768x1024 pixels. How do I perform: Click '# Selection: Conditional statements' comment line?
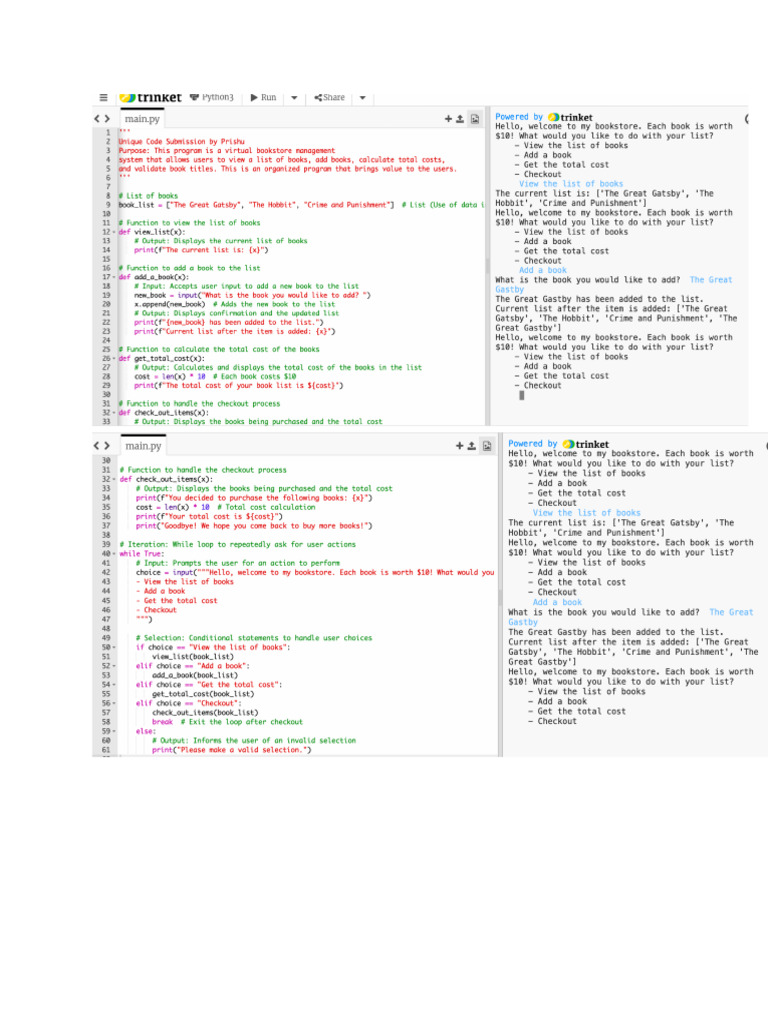254,637
